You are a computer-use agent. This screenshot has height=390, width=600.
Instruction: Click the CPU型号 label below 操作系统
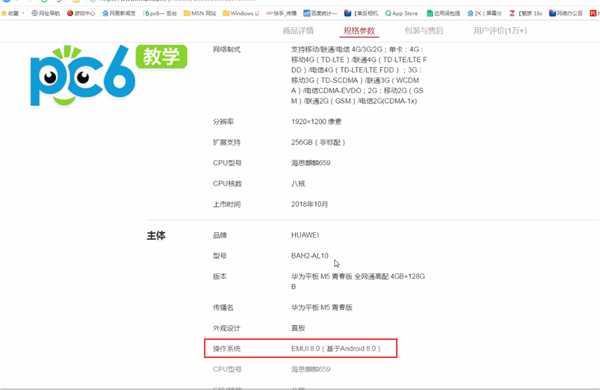227,369
